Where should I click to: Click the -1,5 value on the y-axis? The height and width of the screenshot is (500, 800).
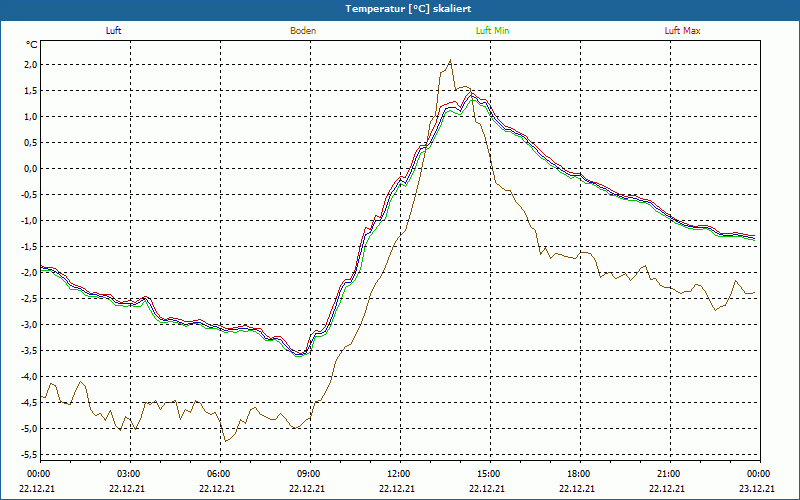coord(28,247)
